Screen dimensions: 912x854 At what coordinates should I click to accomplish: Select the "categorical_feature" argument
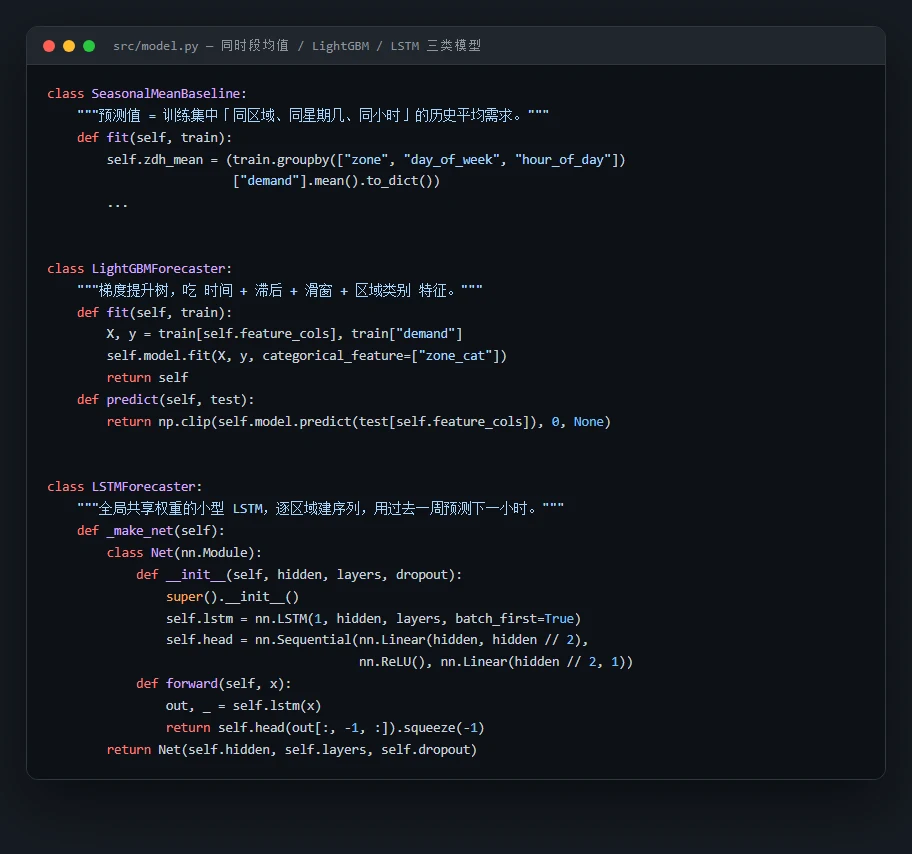point(333,355)
